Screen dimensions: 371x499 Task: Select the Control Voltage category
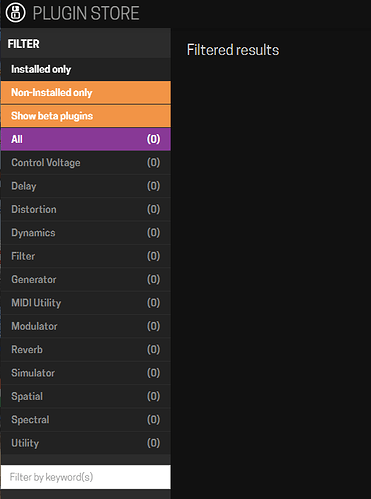86,163
